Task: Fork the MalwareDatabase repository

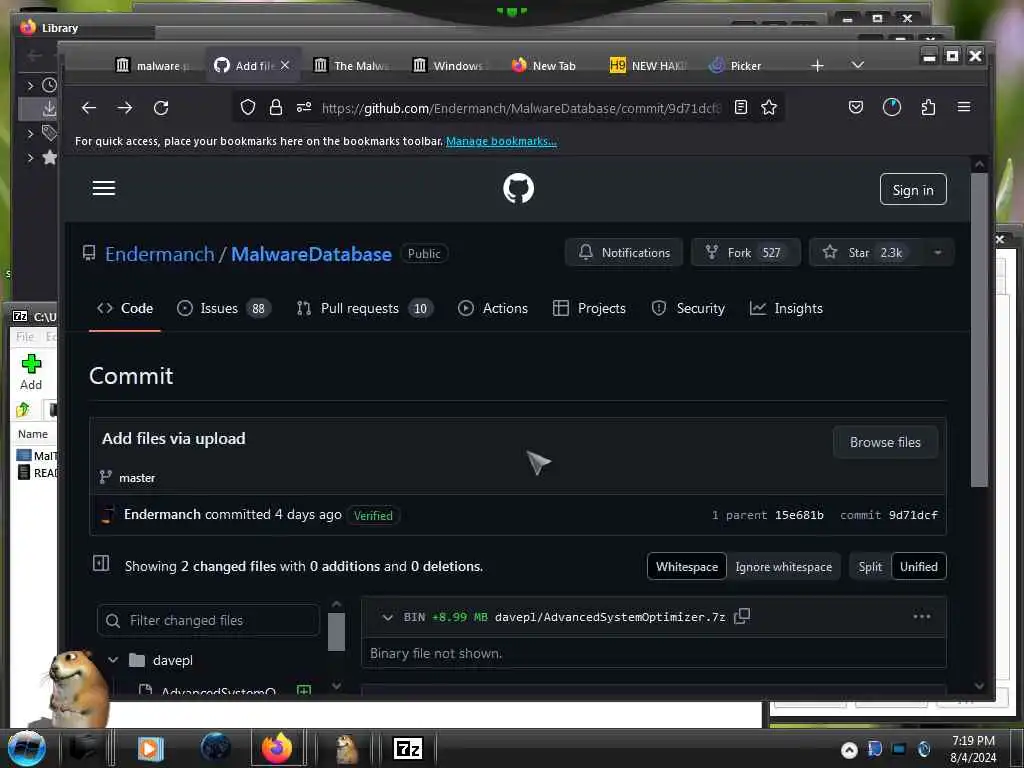Action: pyautogui.click(x=746, y=253)
